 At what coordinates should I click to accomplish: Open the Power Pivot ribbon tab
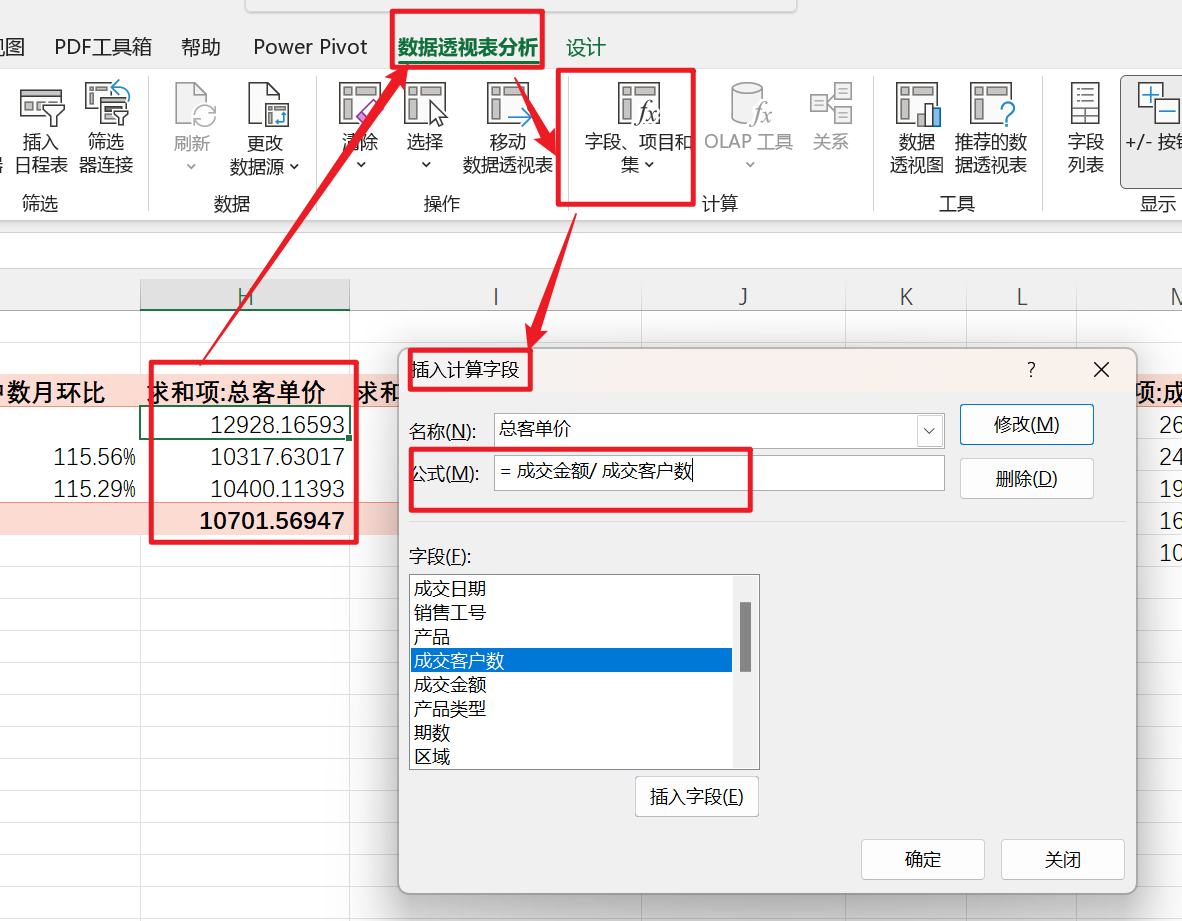(309, 46)
